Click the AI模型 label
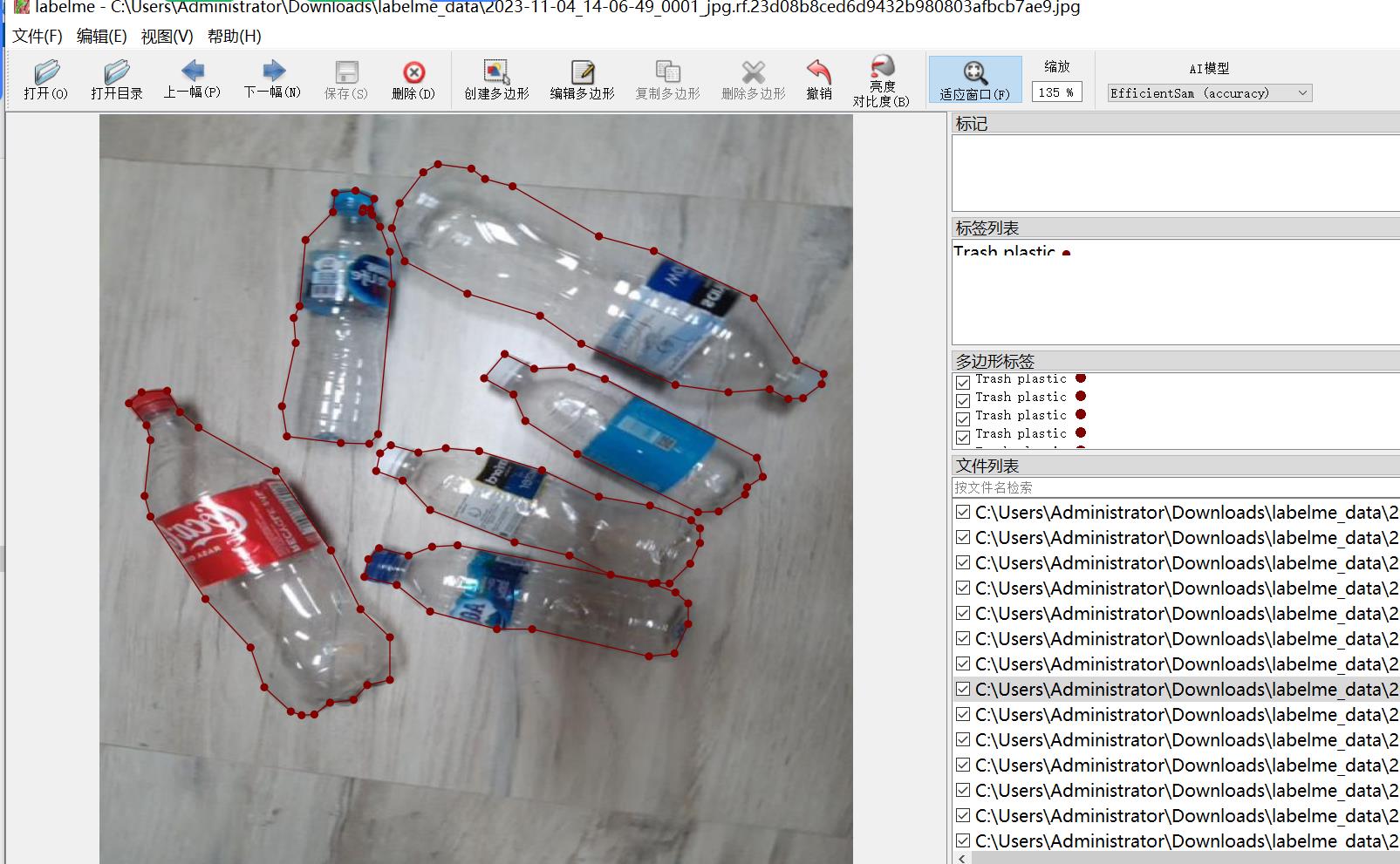1400x864 pixels. (x=1209, y=68)
